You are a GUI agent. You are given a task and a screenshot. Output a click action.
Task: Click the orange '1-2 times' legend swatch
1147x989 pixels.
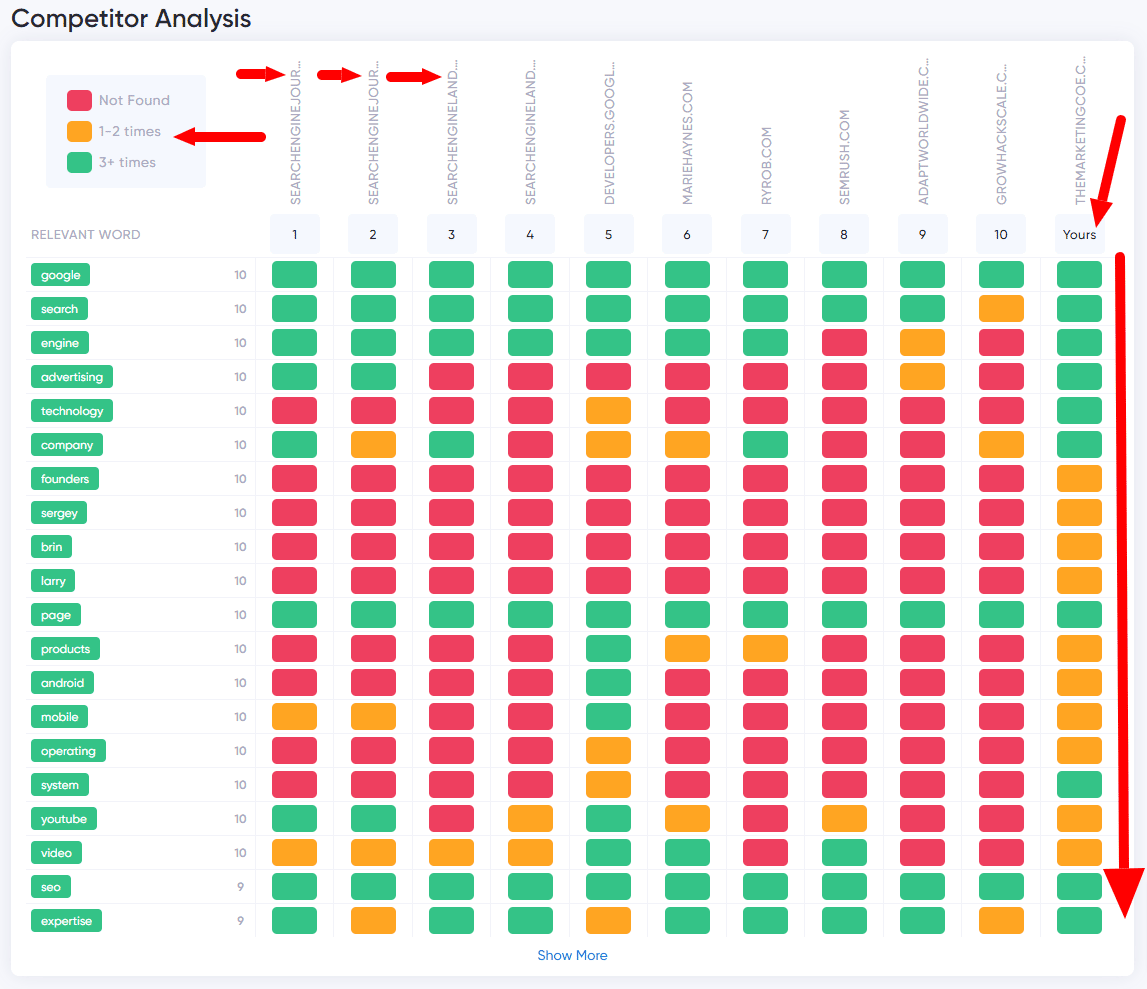(x=79, y=131)
